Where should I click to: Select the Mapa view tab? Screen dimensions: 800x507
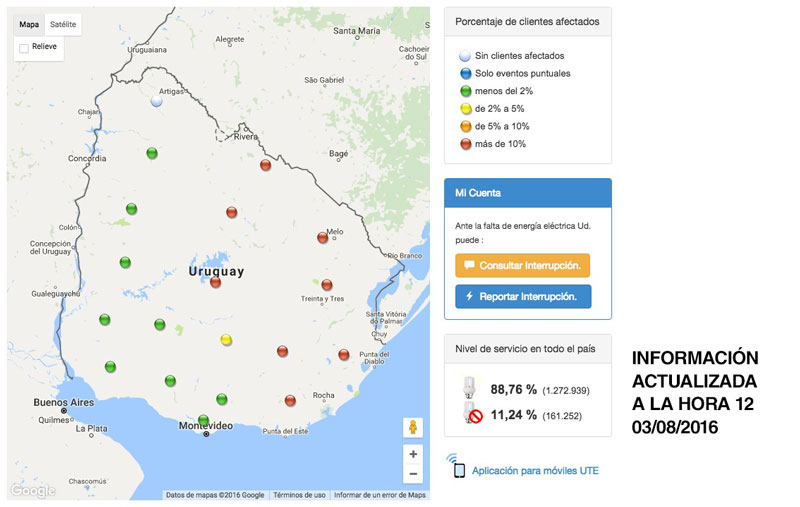coord(29,24)
